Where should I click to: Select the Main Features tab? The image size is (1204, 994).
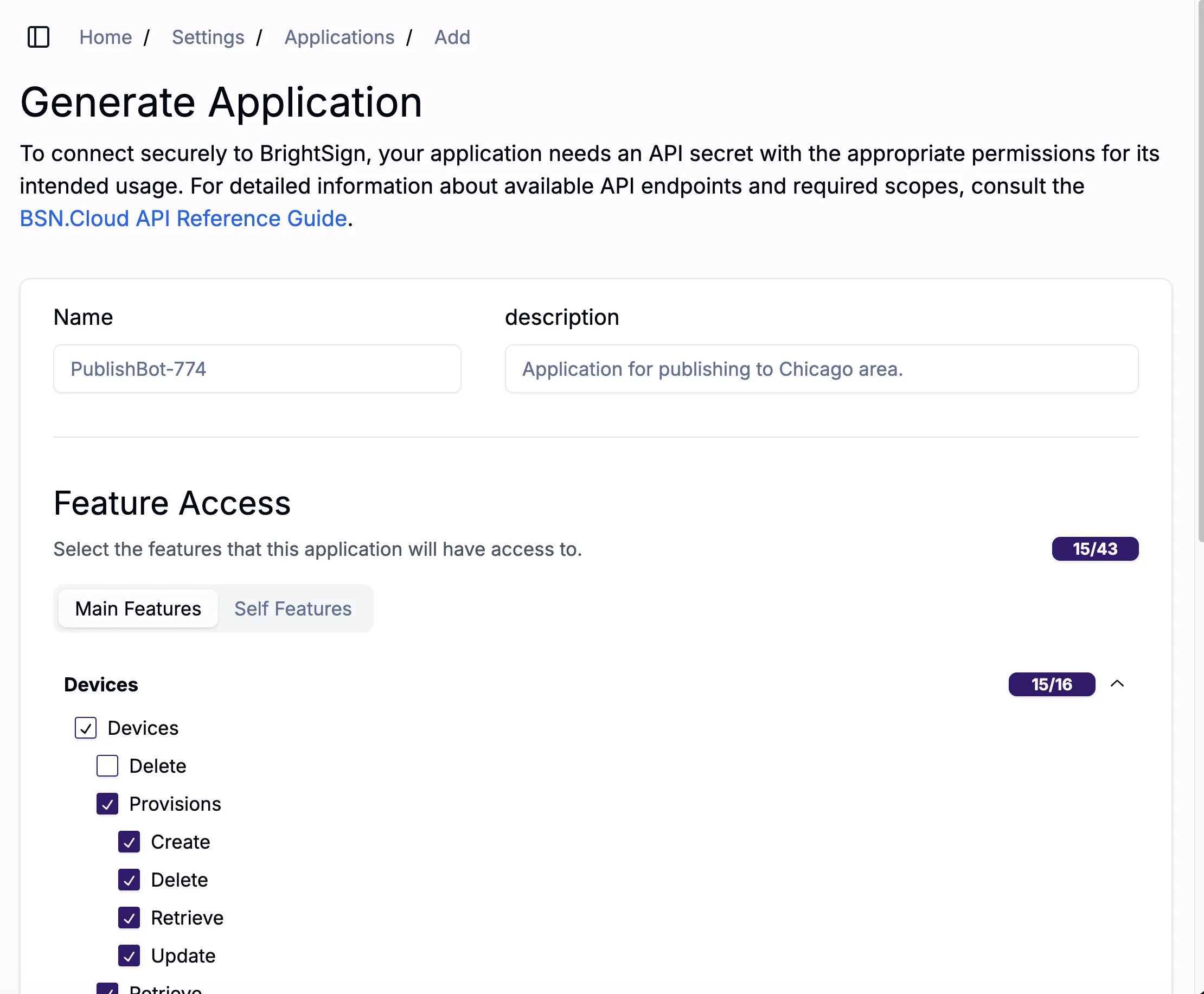click(x=138, y=608)
